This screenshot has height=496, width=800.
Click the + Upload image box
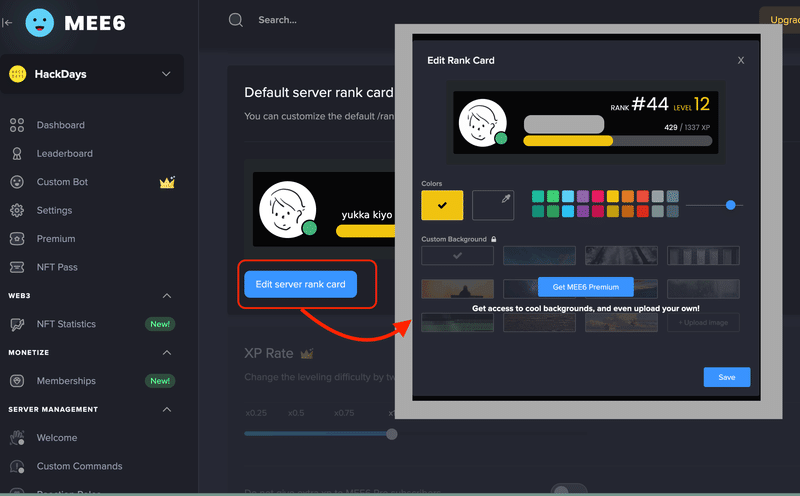click(703, 323)
